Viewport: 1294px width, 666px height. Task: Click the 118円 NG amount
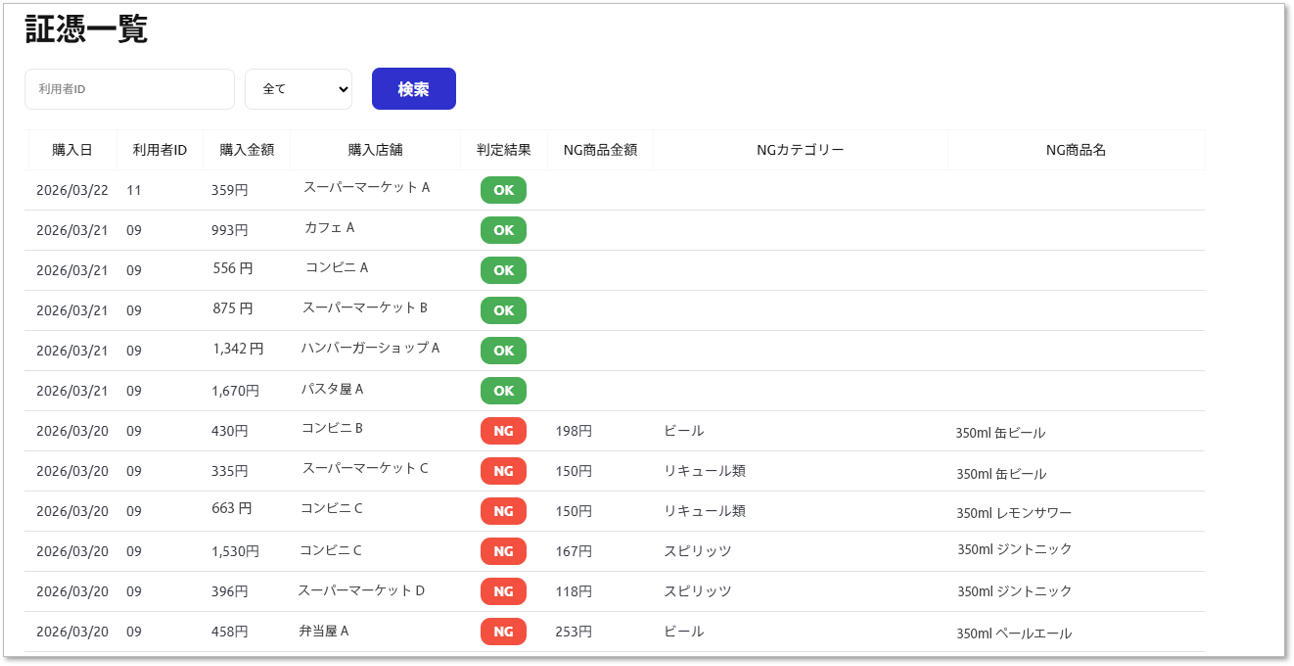[574, 592]
